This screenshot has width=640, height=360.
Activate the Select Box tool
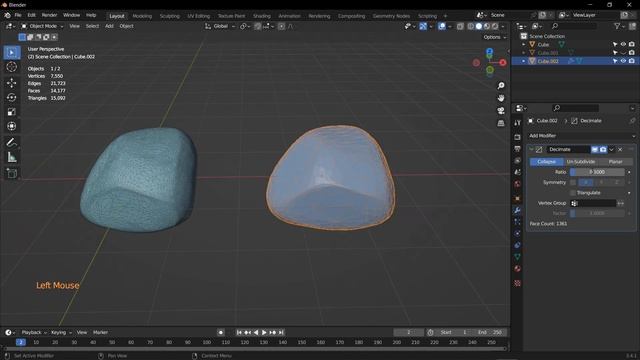11,53
